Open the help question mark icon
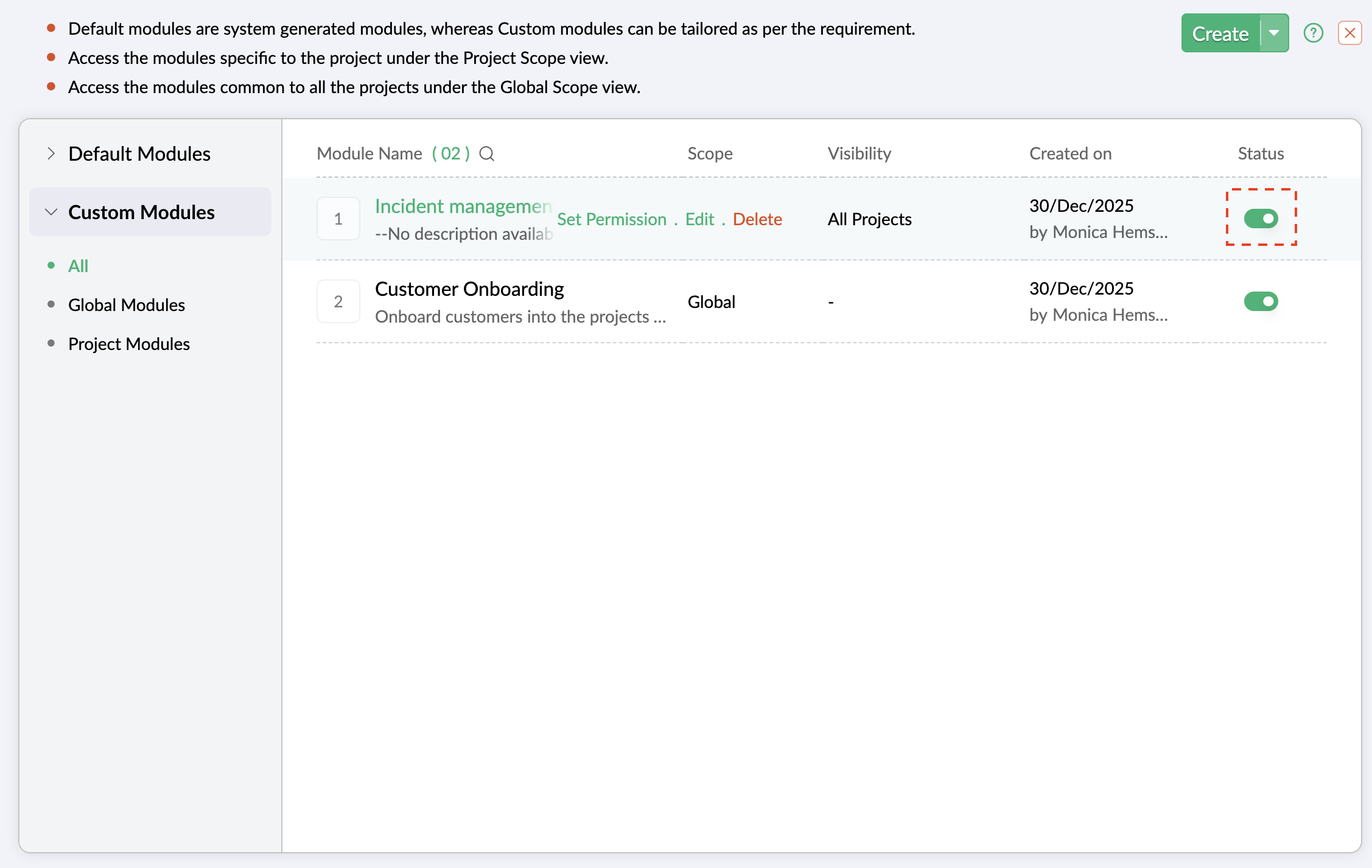 click(1313, 33)
